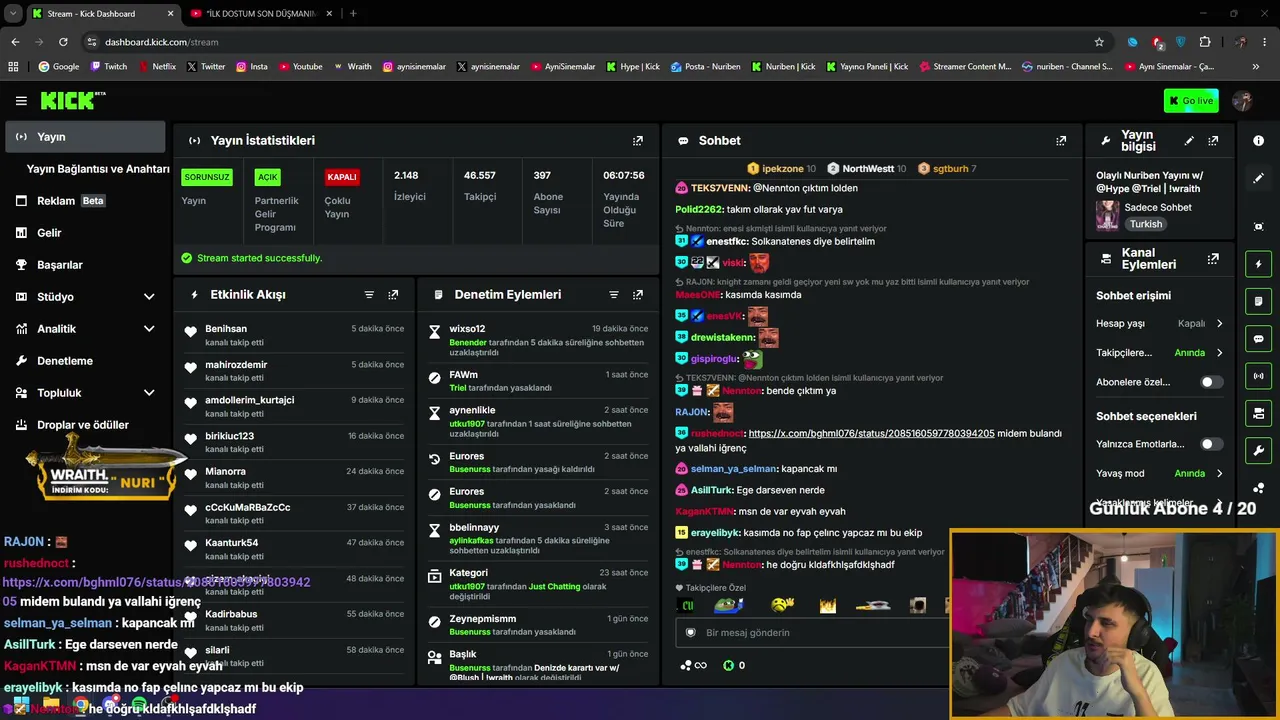Open the tab search dropdown in the browser
1280x720 pixels.
(x=13, y=13)
